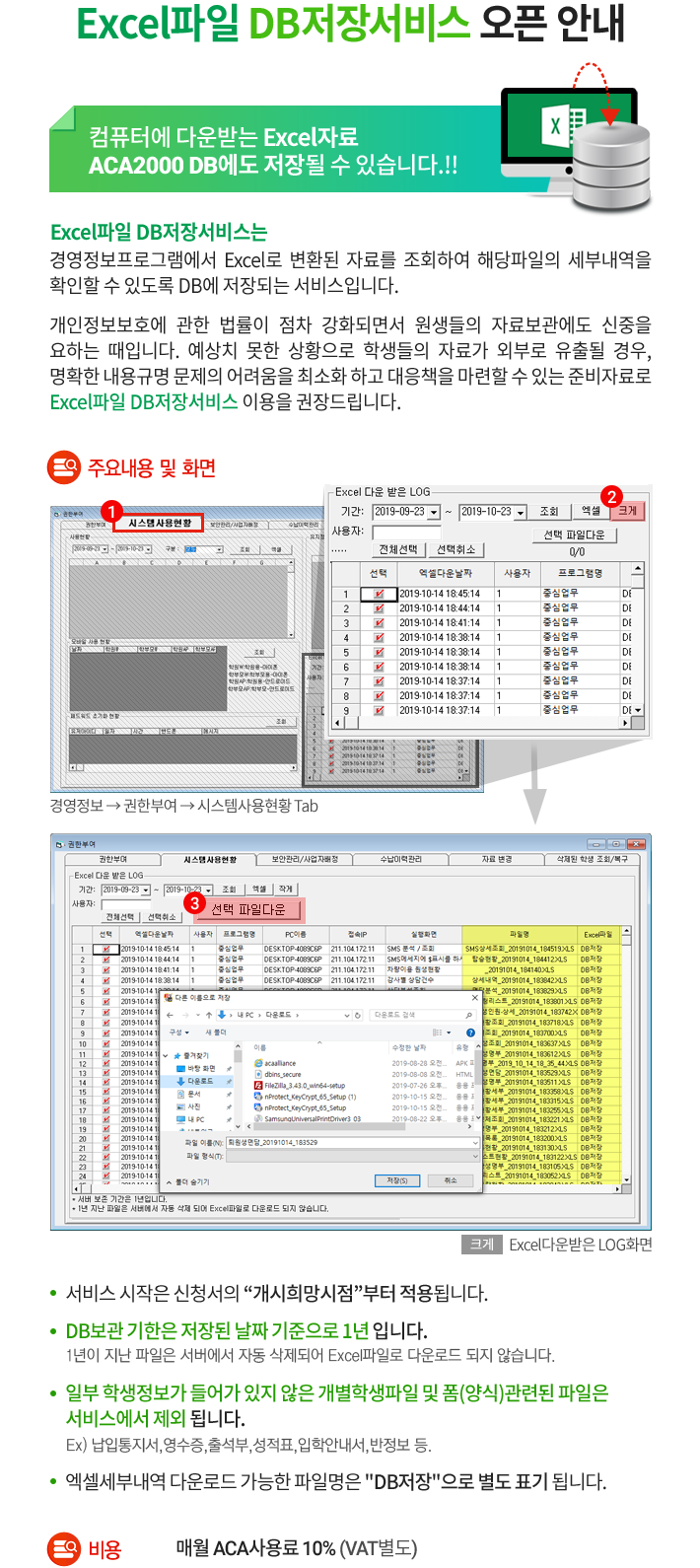The image size is (700, 1568).
Task: Open the 파일 이름 history dropdown arrow
Action: point(476,1142)
